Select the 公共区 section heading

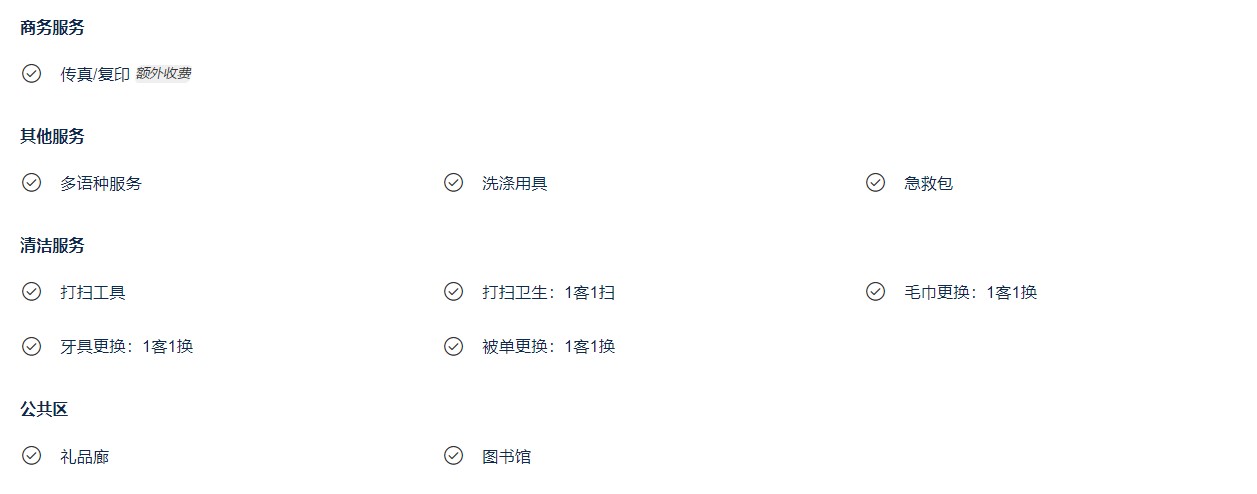pos(44,410)
